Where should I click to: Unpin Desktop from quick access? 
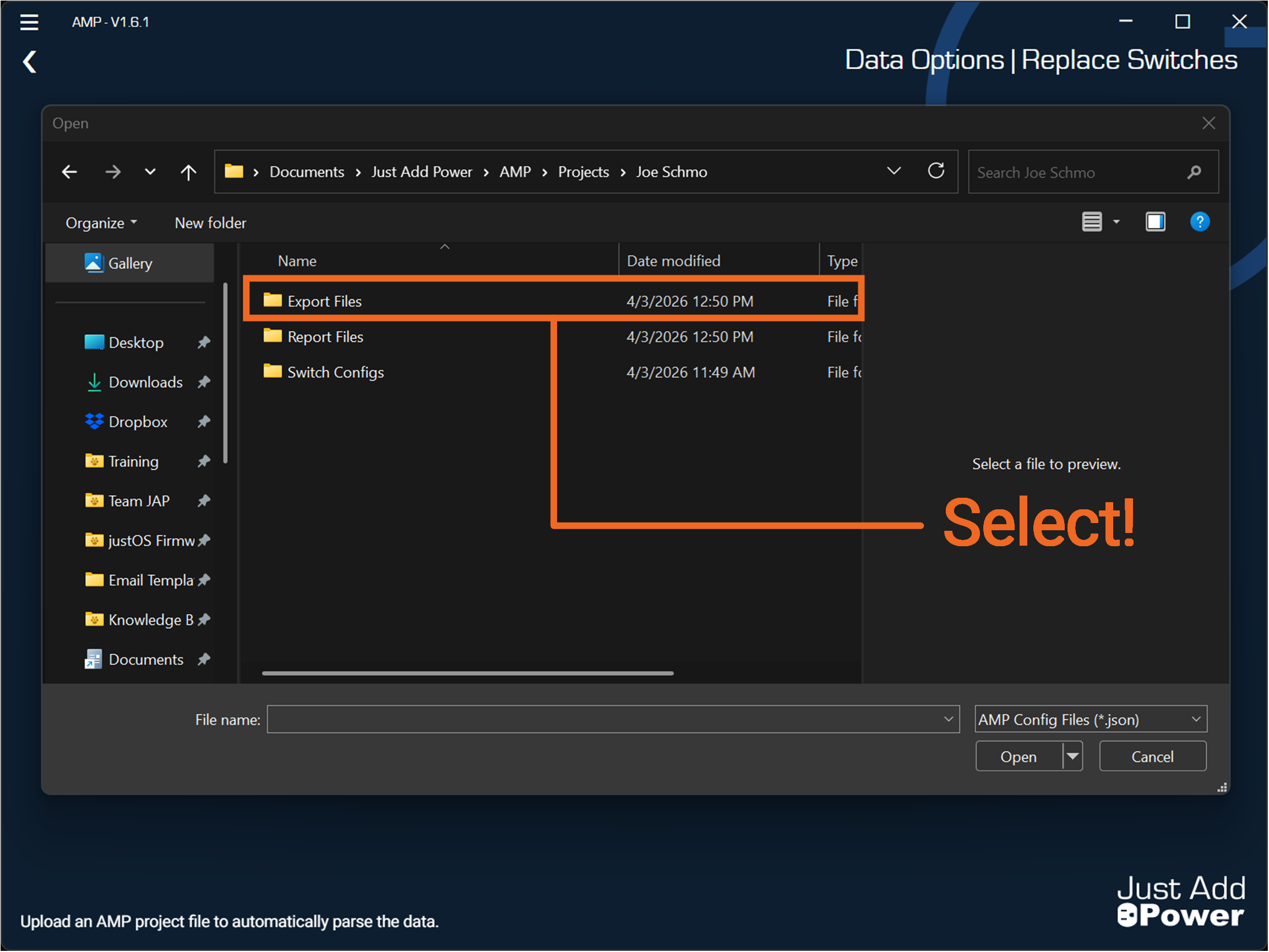[204, 342]
